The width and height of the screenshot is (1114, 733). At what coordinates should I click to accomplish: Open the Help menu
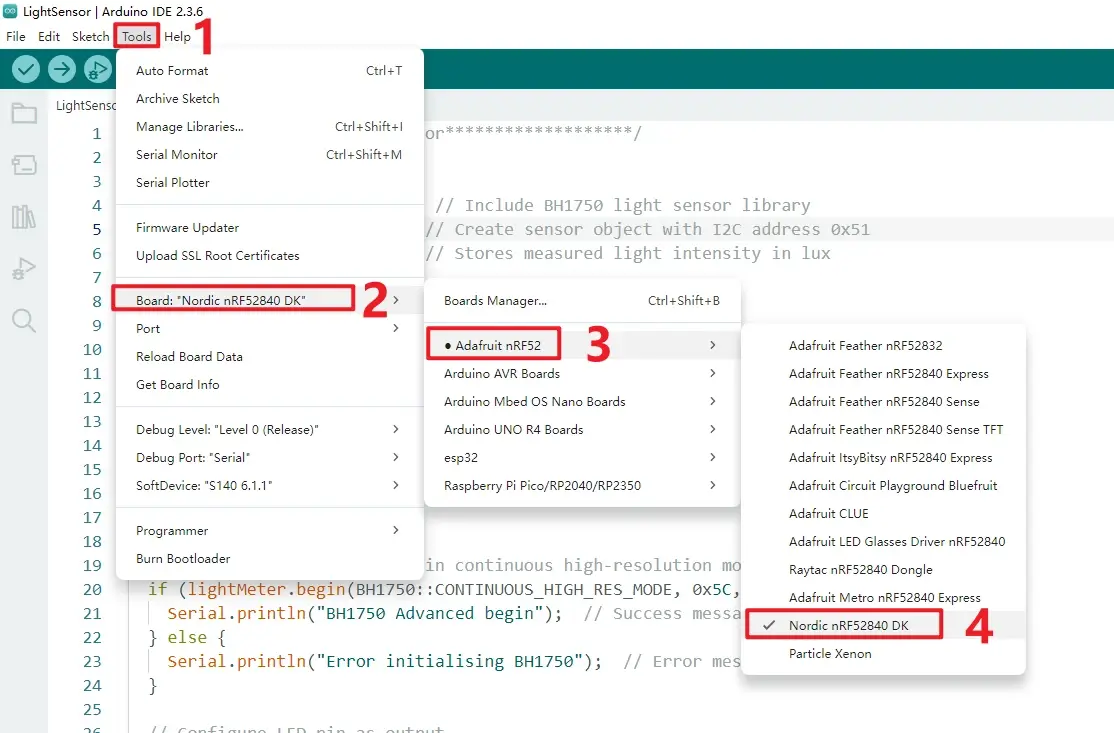pyautogui.click(x=177, y=36)
